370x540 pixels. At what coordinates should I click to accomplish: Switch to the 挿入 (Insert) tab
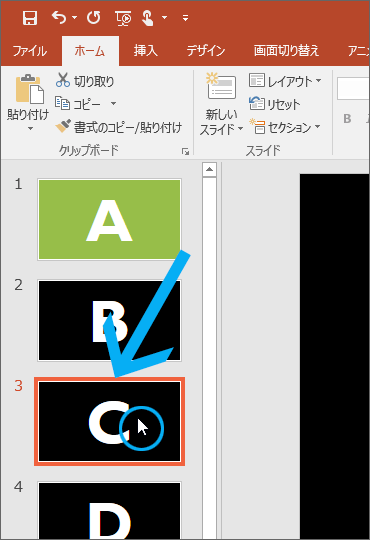145,51
